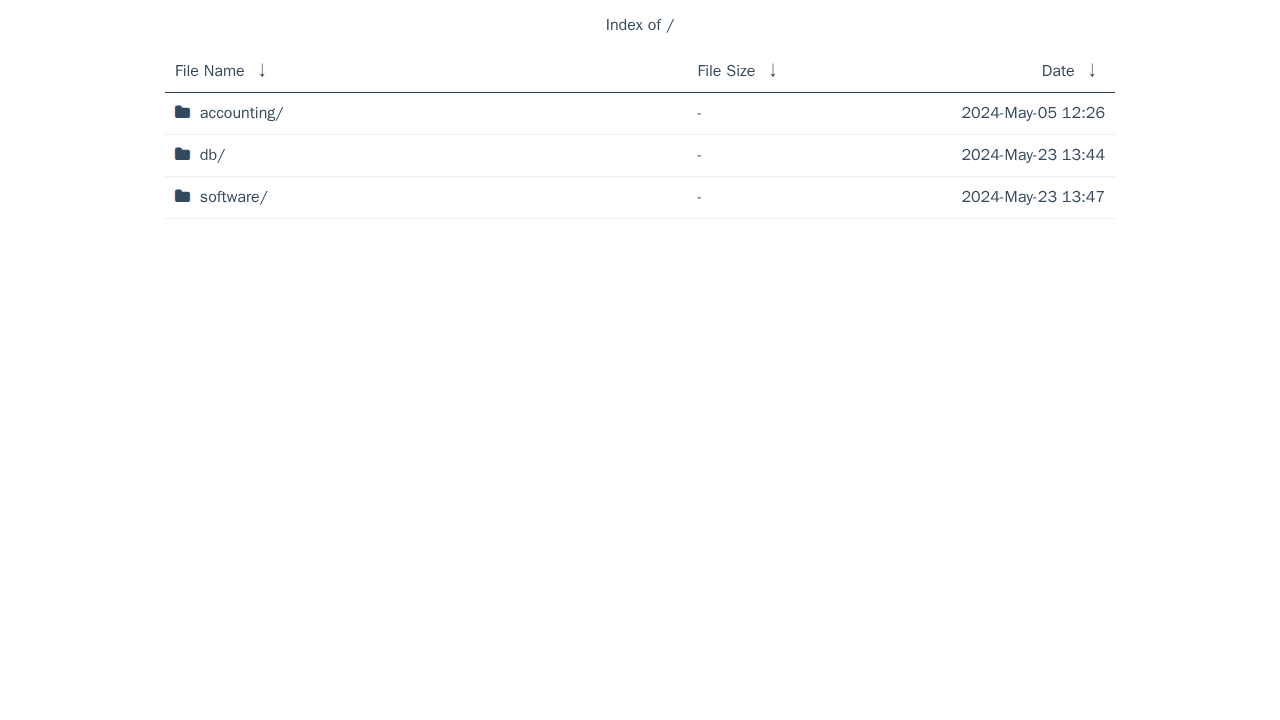
Task: Click the Date column header text
Action: point(1057,71)
